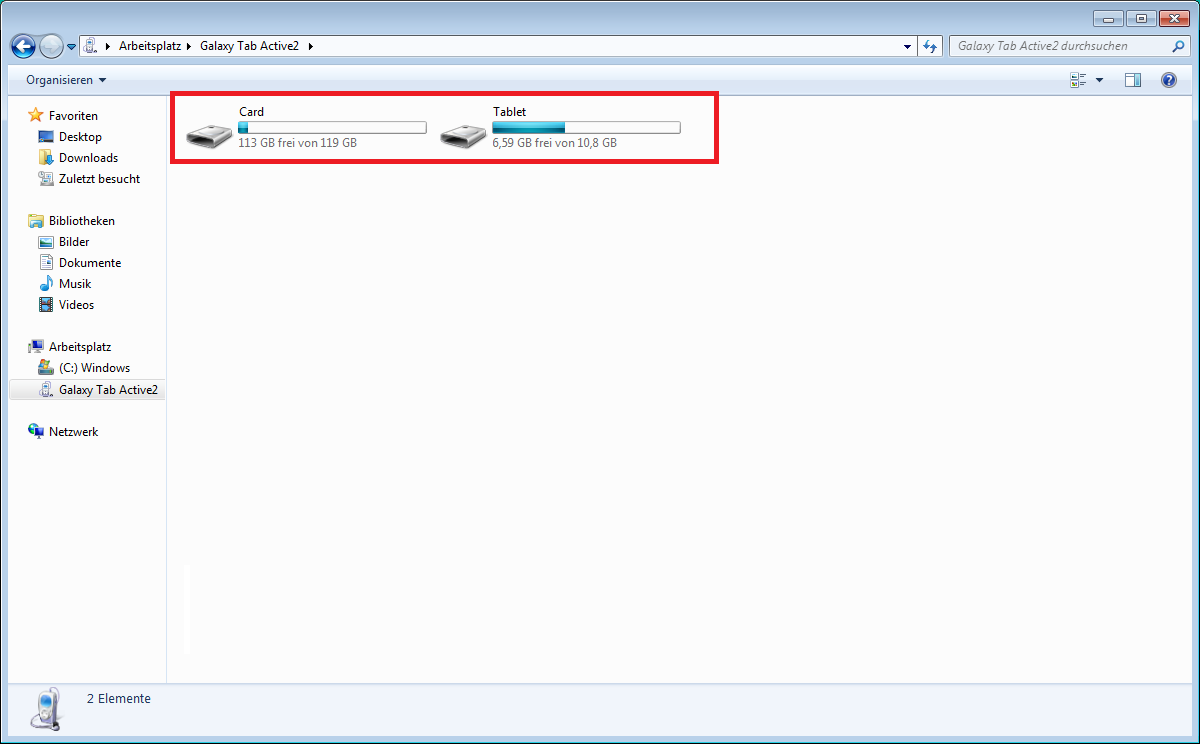The width and height of the screenshot is (1200, 744).
Task: Open the Tablet storage drive icon
Action: pos(462,135)
